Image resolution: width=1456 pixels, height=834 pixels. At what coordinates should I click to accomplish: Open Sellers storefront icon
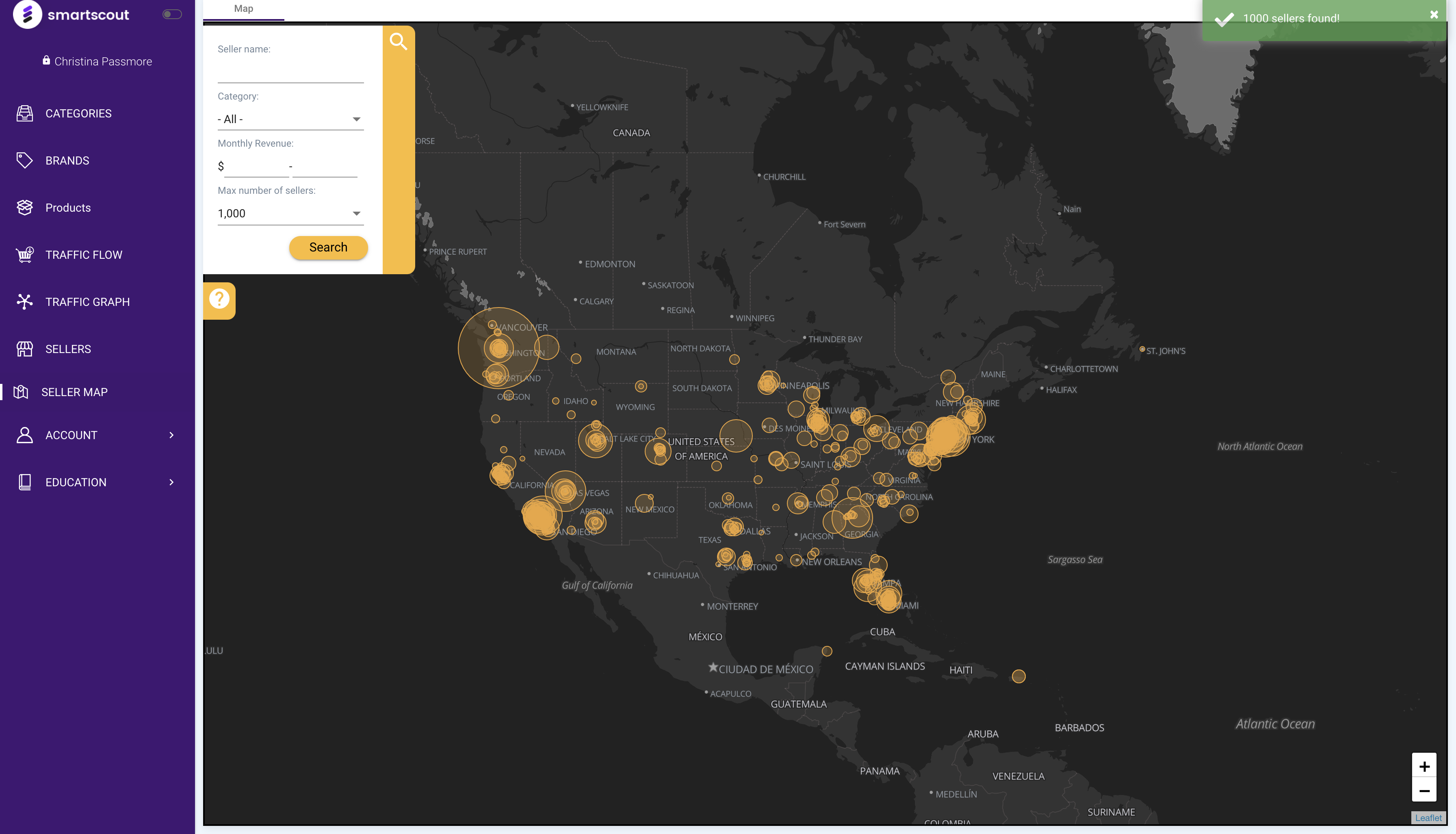[x=24, y=349]
